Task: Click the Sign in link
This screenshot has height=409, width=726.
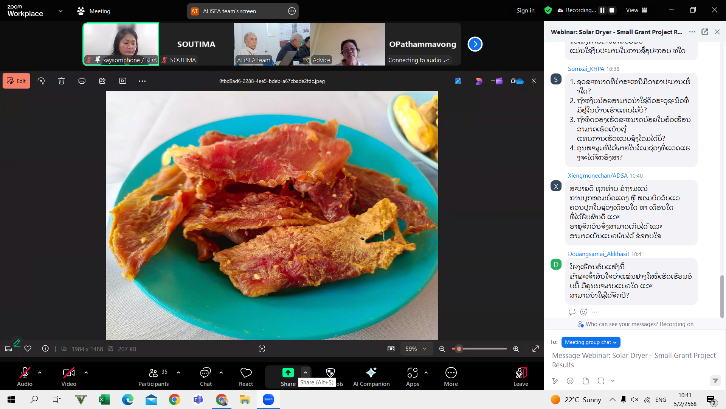Action: click(525, 11)
